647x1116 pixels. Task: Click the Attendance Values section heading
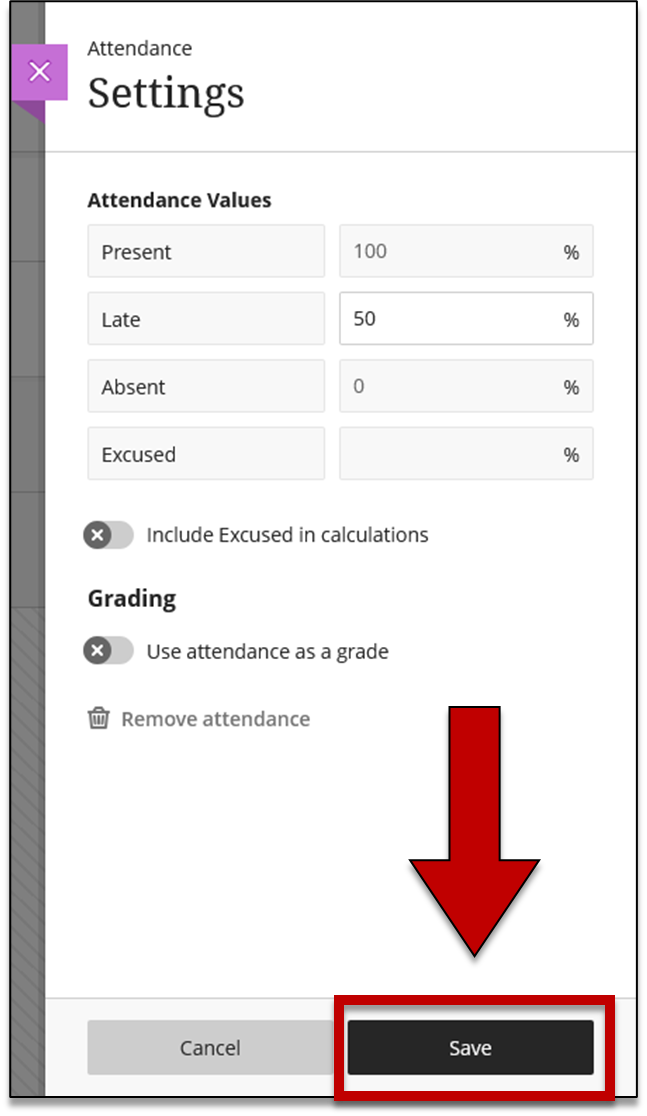(179, 200)
